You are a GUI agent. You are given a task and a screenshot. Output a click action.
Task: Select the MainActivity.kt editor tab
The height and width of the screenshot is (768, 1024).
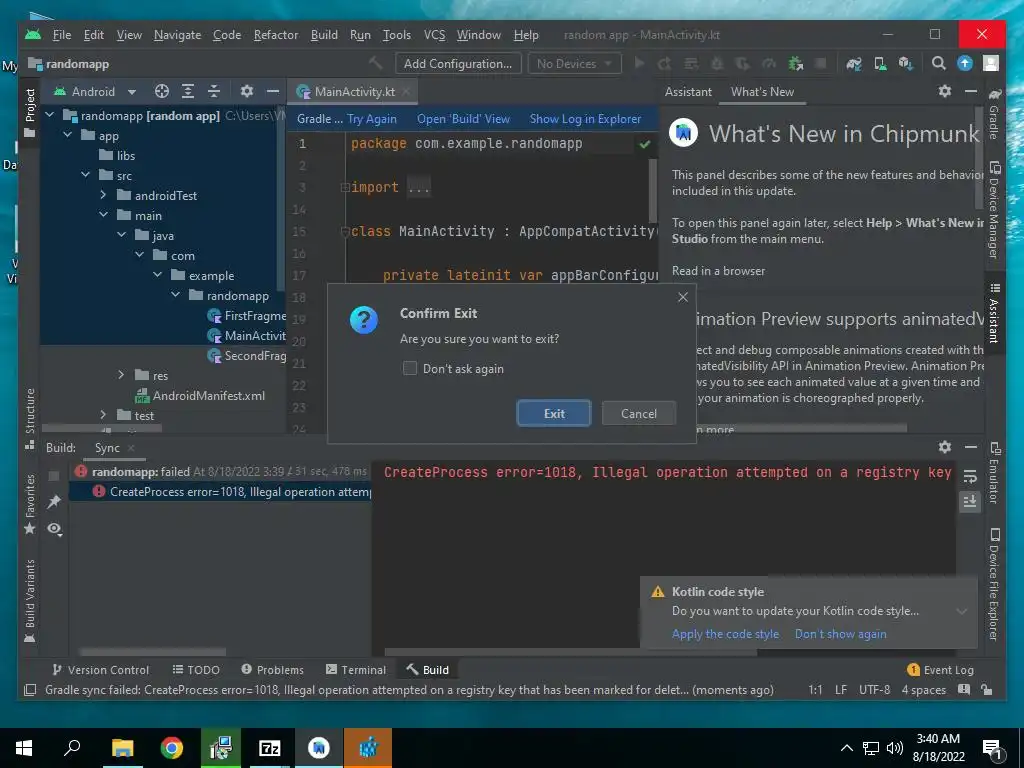355,91
